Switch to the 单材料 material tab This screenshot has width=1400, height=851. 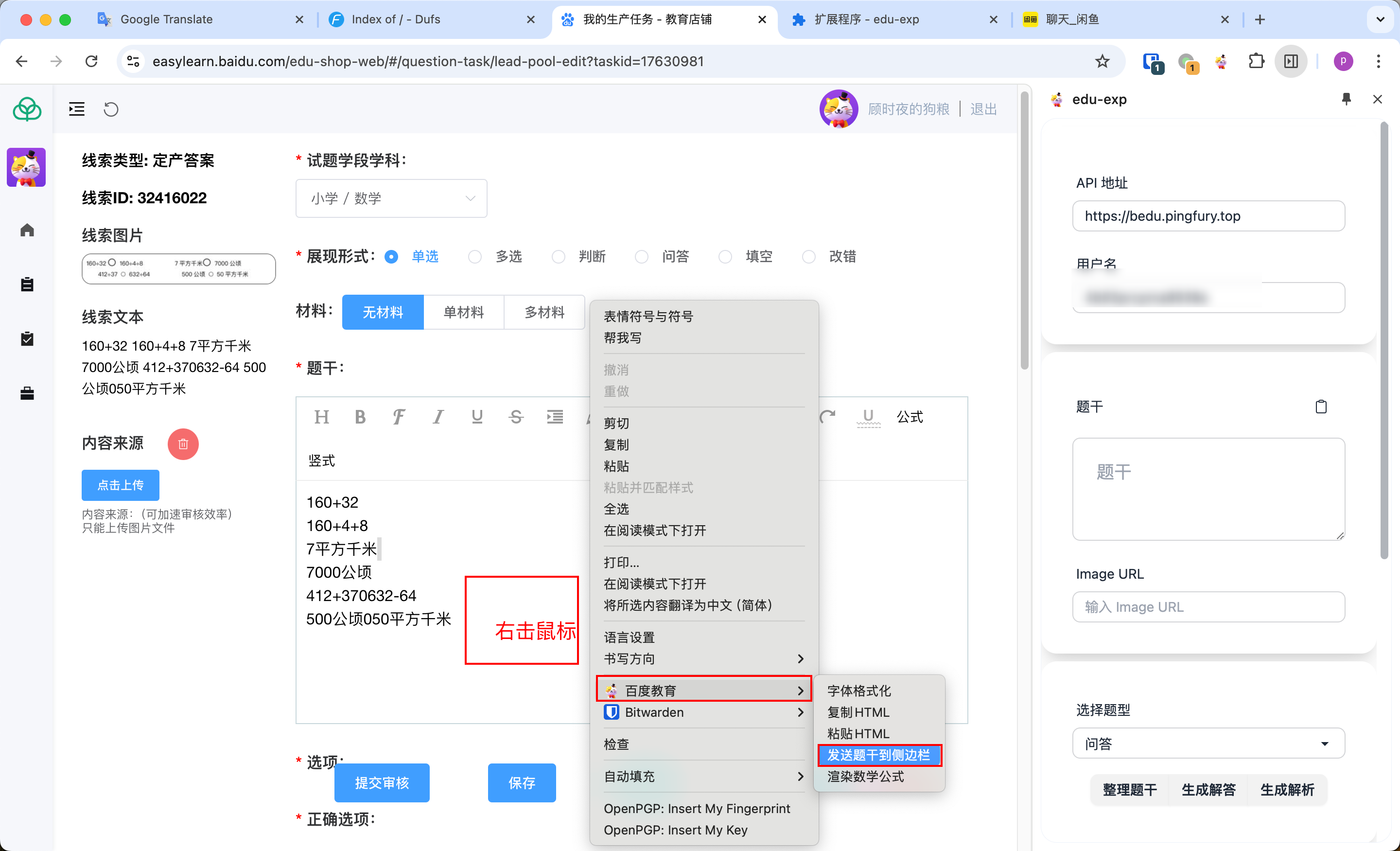pos(464,312)
